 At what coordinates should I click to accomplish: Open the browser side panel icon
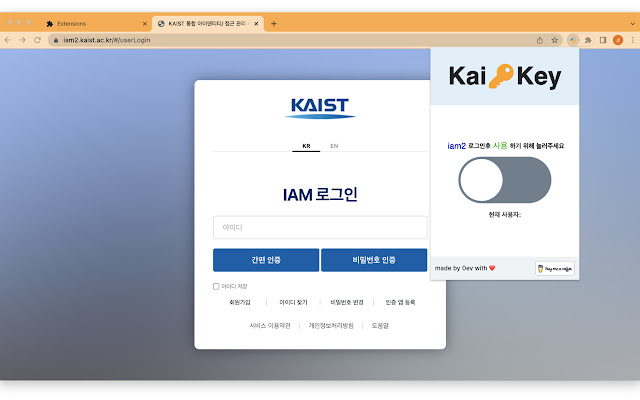pyautogui.click(x=603, y=40)
